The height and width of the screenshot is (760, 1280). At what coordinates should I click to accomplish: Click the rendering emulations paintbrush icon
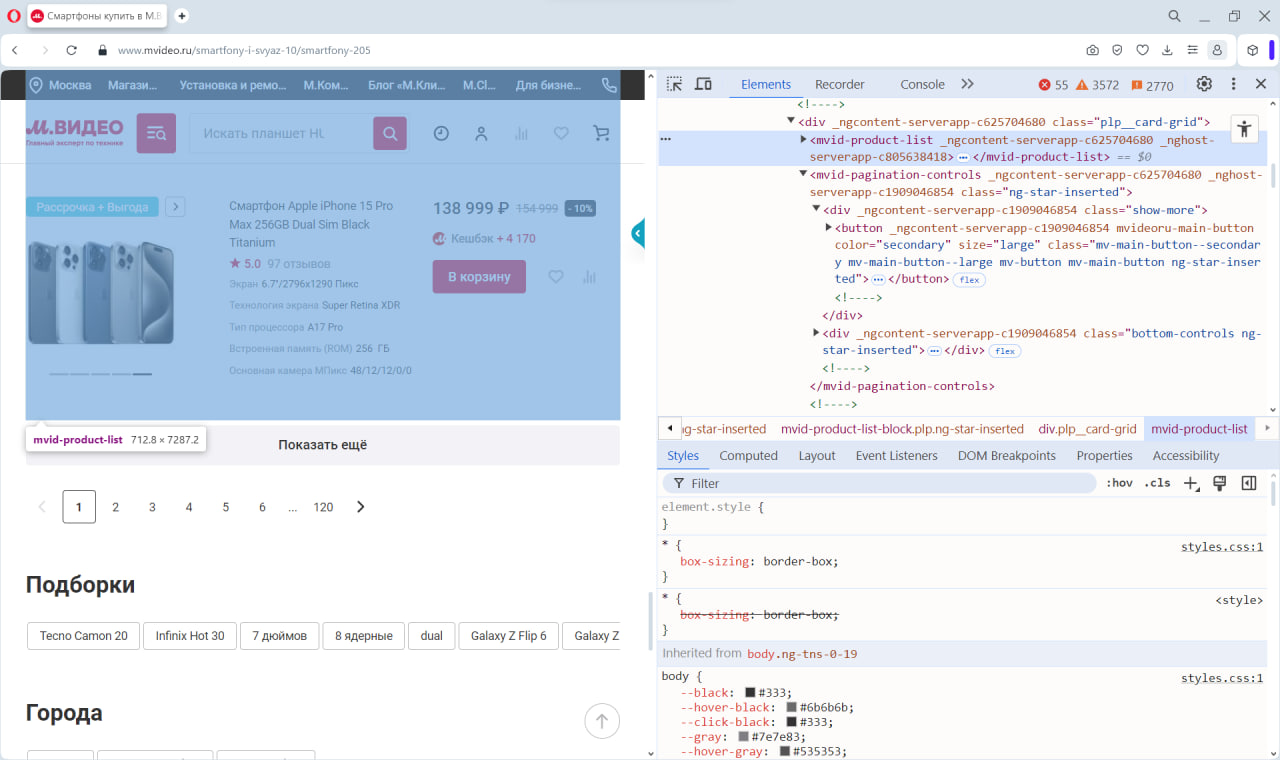[1219, 483]
